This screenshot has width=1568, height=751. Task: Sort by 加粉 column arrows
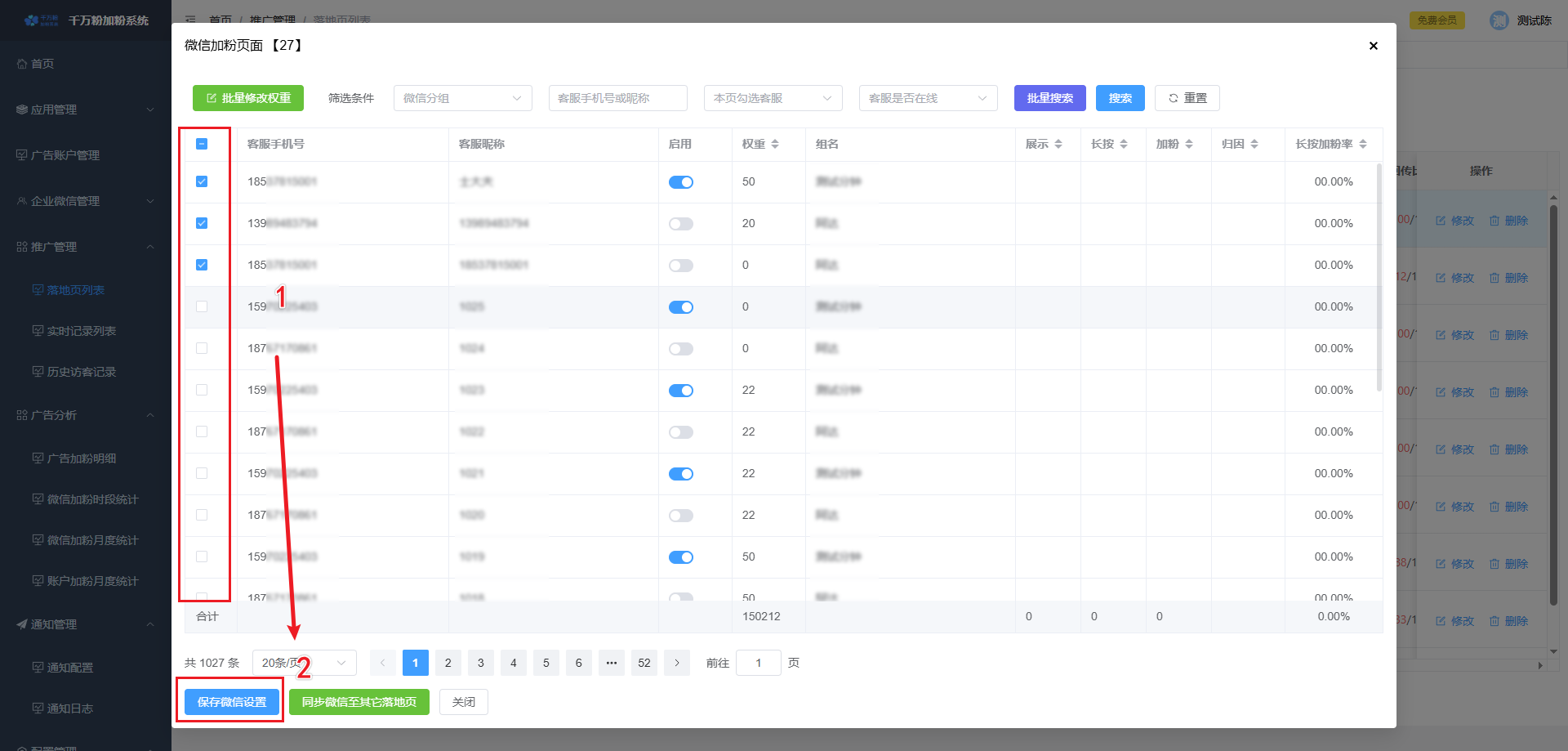pos(1189,144)
